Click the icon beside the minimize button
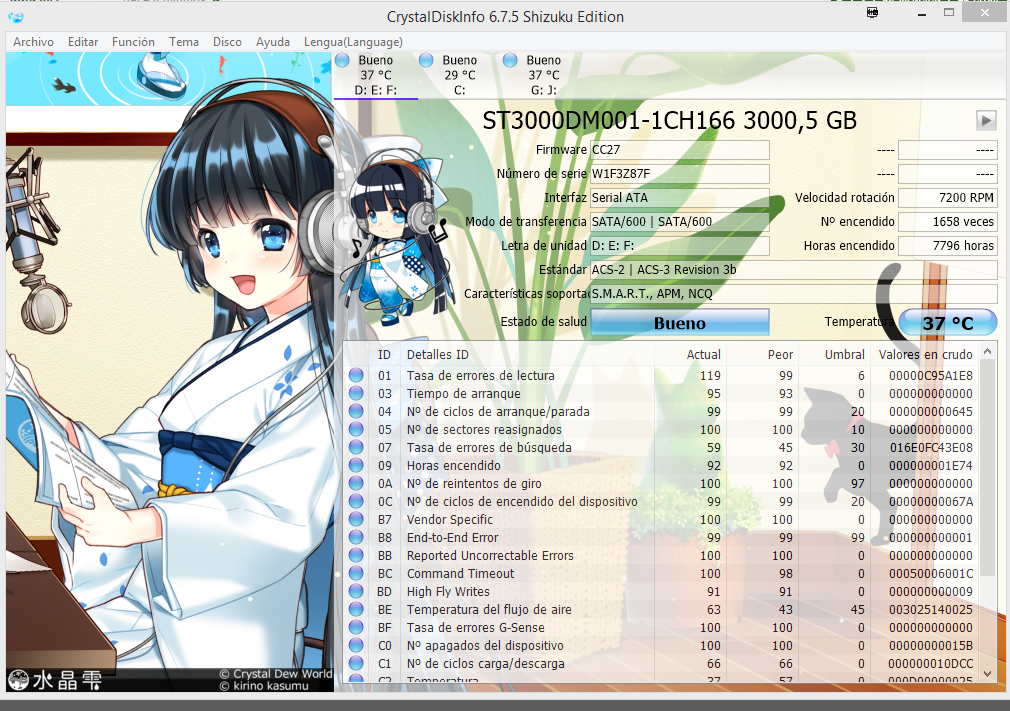This screenshot has width=1010, height=711. click(872, 13)
